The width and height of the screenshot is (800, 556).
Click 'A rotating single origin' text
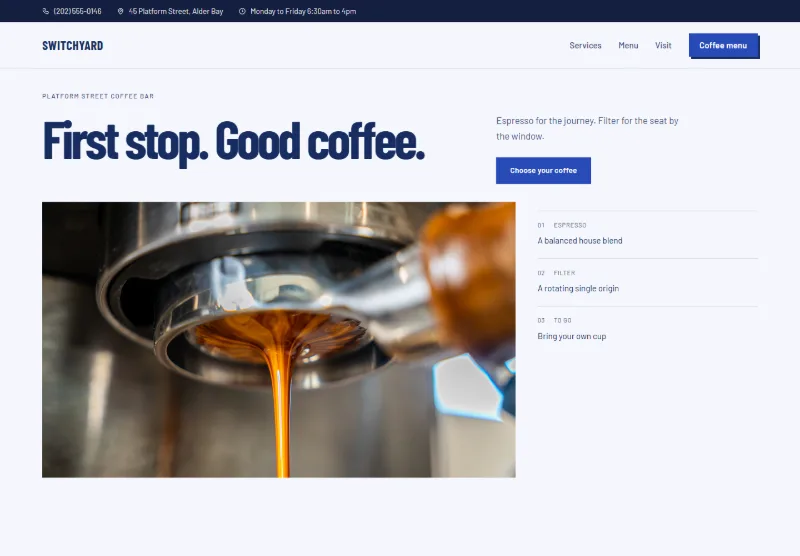578,288
